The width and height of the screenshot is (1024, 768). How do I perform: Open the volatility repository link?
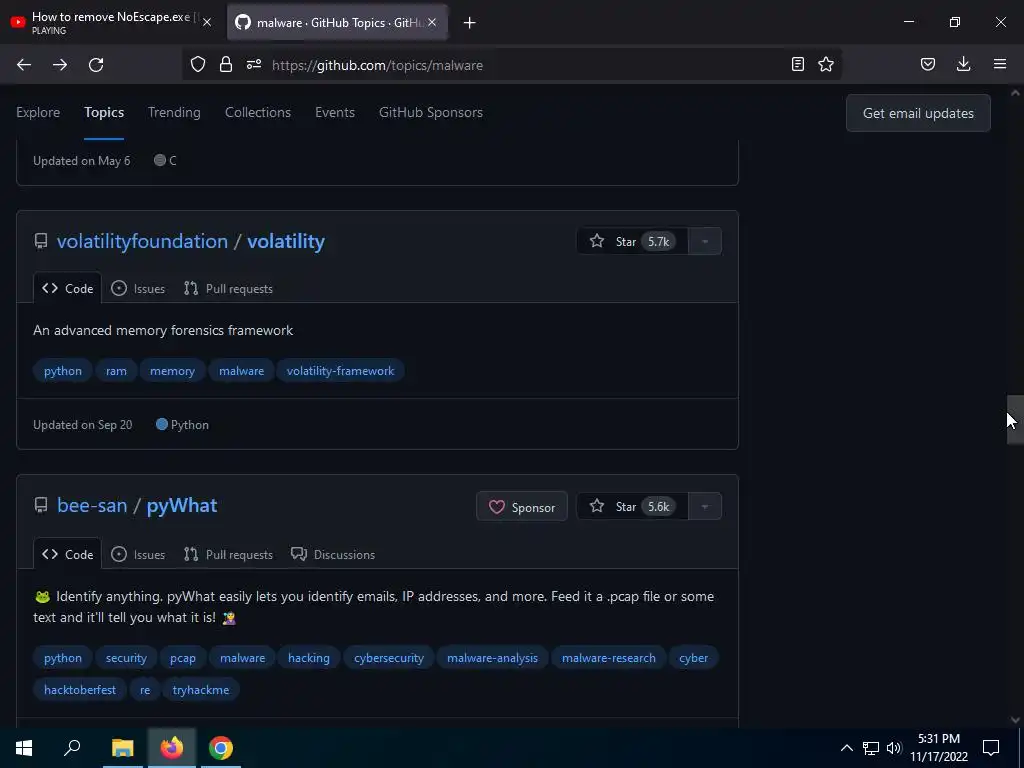pyautogui.click(x=286, y=241)
